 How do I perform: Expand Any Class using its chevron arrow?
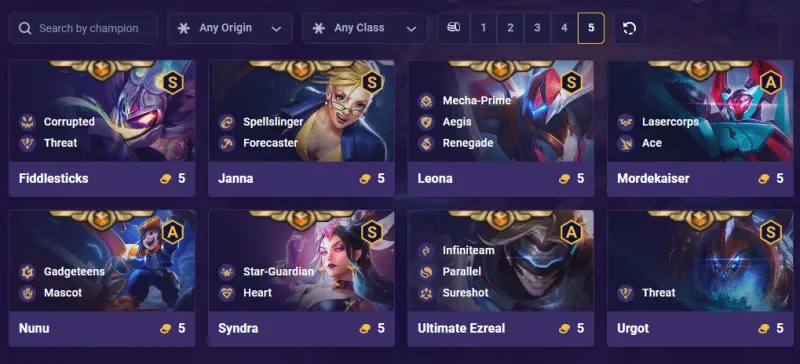coord(411,29)
